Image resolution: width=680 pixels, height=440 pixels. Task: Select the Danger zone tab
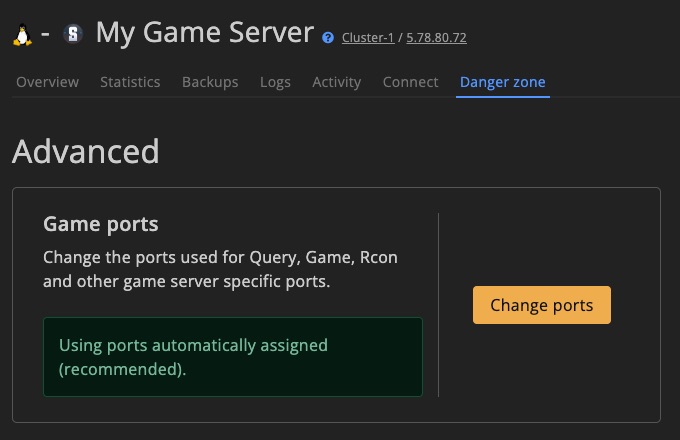(x=503, y=82)
